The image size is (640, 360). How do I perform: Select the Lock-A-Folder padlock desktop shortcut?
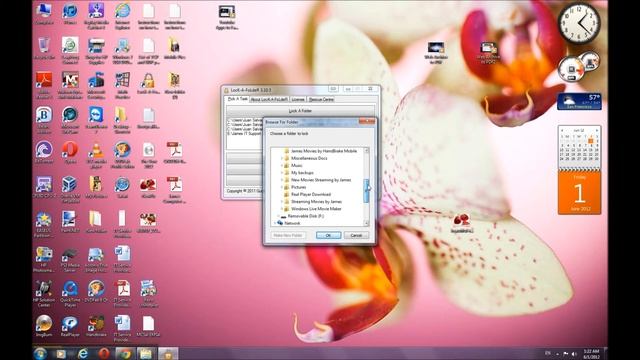point(148,83)
